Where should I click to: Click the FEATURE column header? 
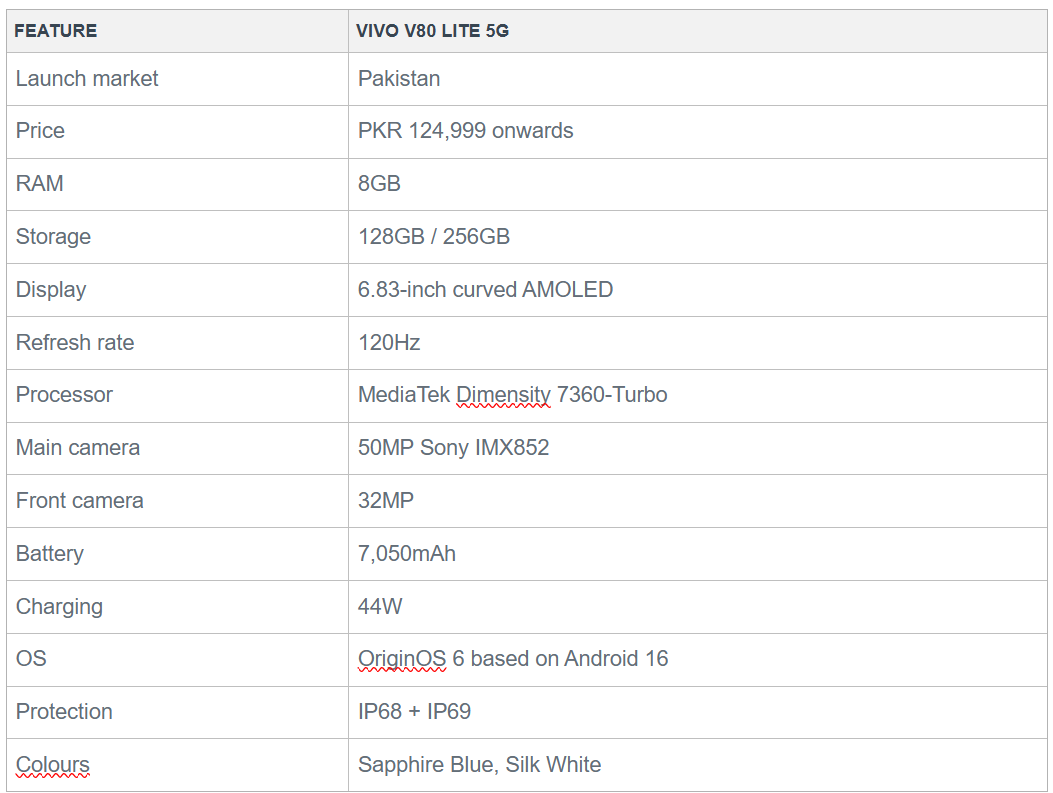pyautogui.click(x=56, y=31)
